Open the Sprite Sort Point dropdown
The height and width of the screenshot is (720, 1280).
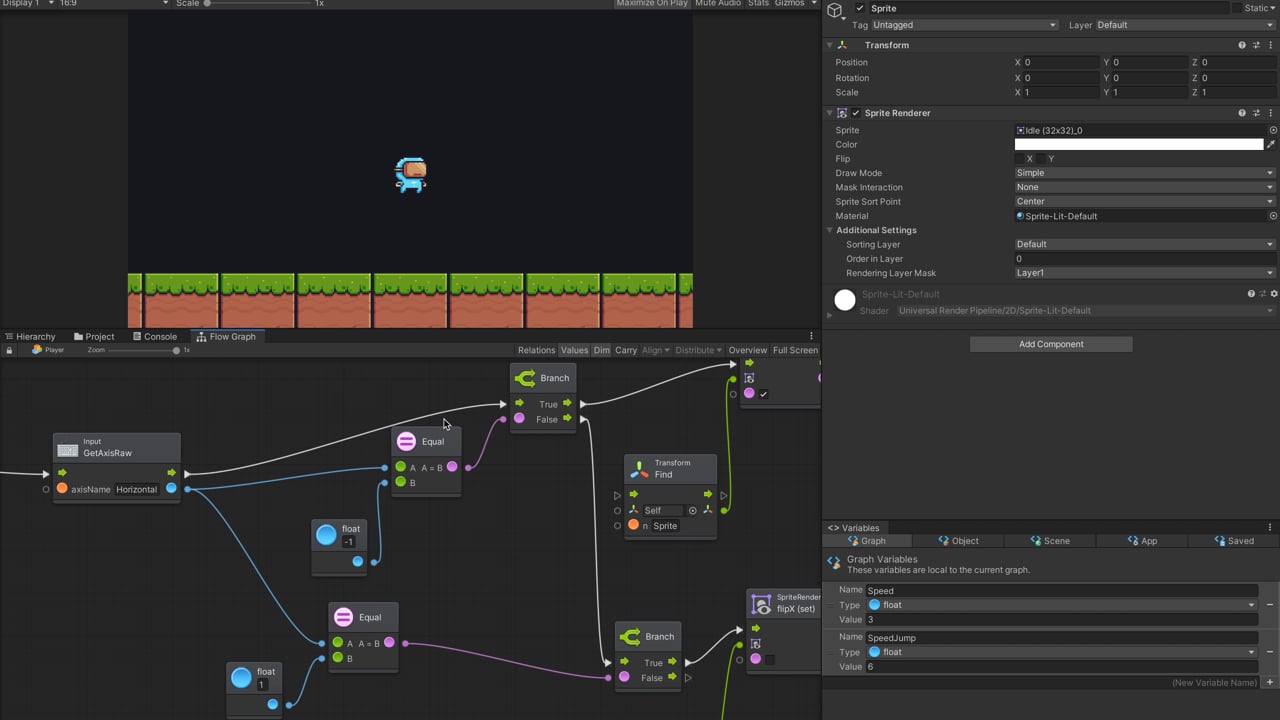(x=1145, y=202)
